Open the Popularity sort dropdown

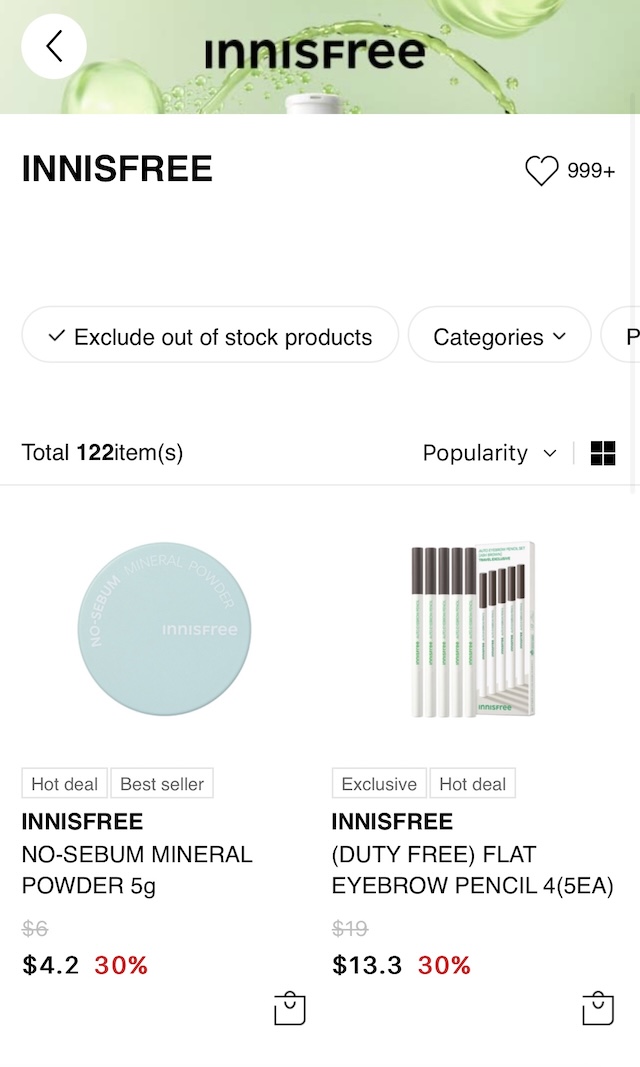coord(490,453)
